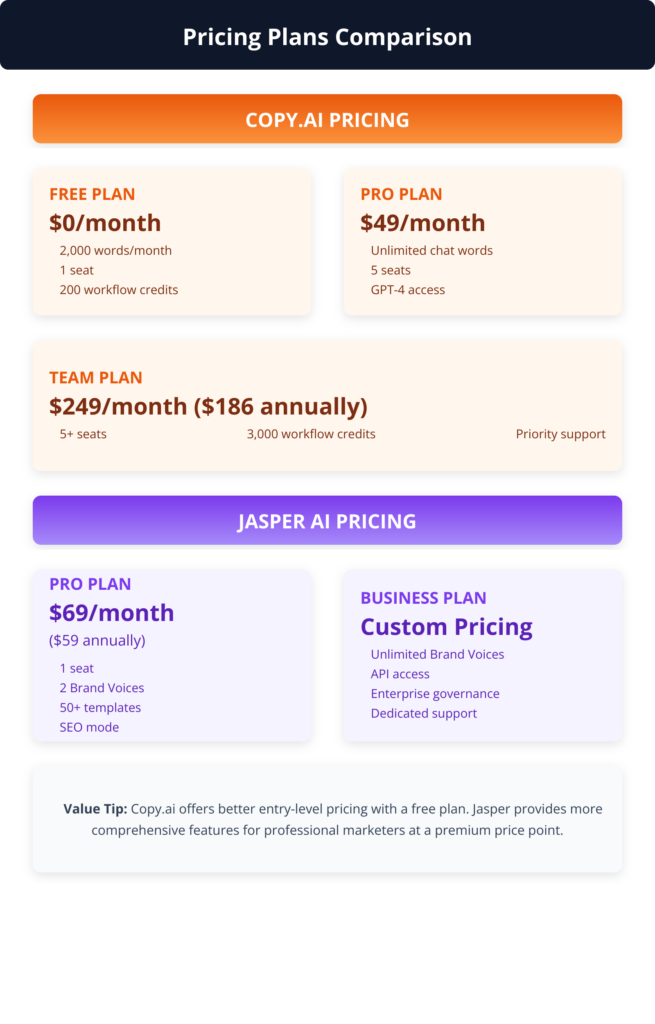Select the JASPER AI PRICING purple banner
This screenshot has height=1024, width=655.
[327, 521]
